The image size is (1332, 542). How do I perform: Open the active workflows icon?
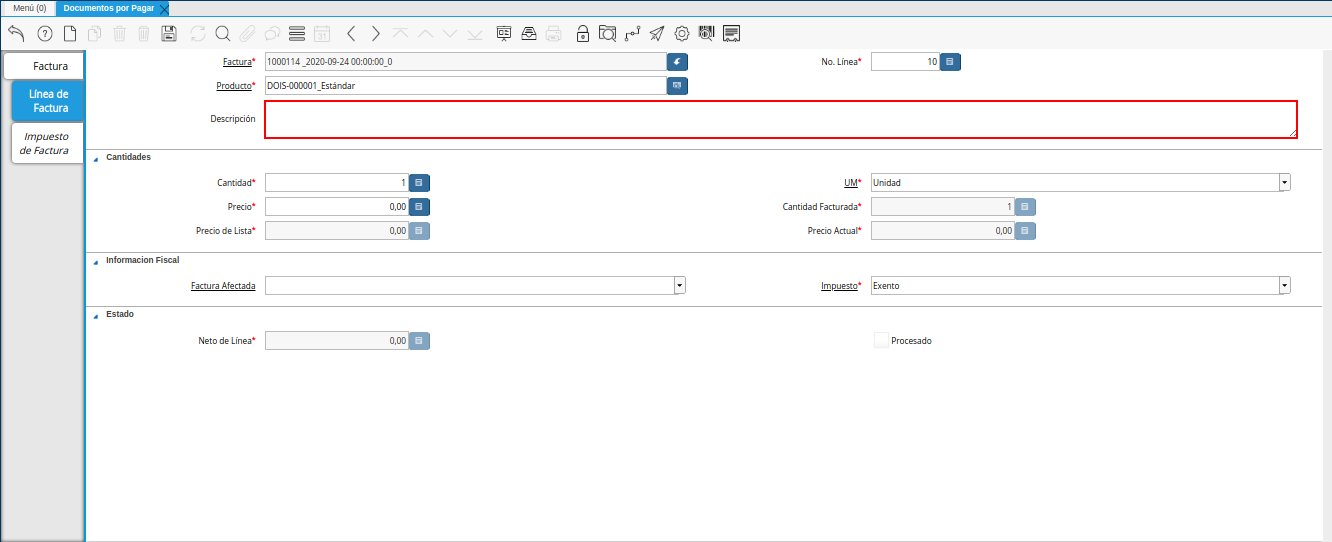(x=632, y=33)
